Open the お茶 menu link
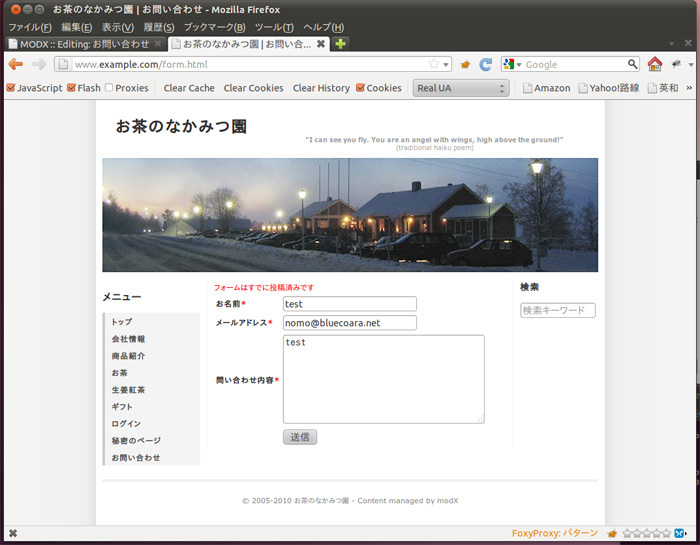This screenshot has height=545, width=700. coord(119,373)
